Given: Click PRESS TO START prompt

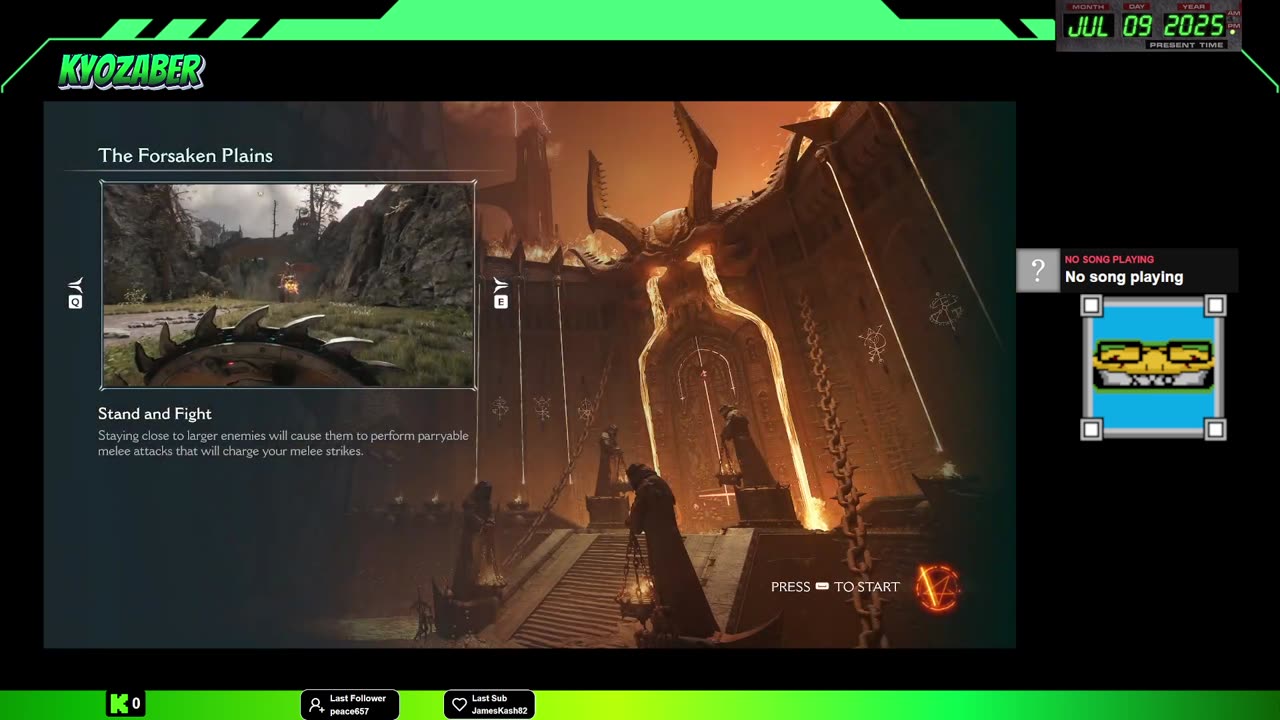Looking at the screenshot, I should tap(835, 587).
